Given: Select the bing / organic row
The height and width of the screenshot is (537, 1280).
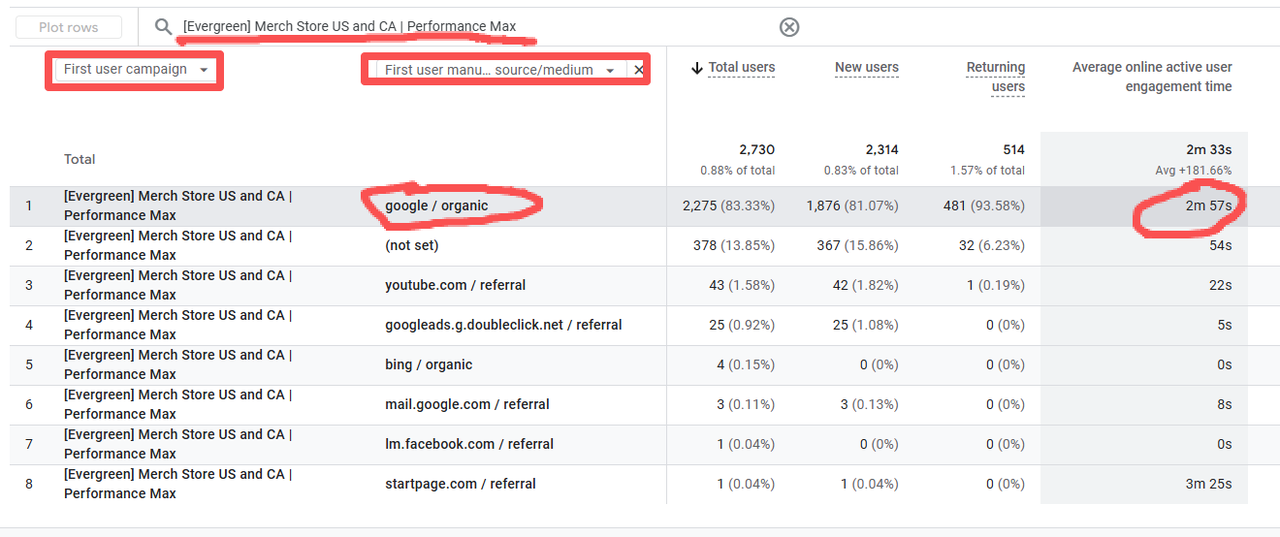Looking at the screenshot, I should coord(428,365).
